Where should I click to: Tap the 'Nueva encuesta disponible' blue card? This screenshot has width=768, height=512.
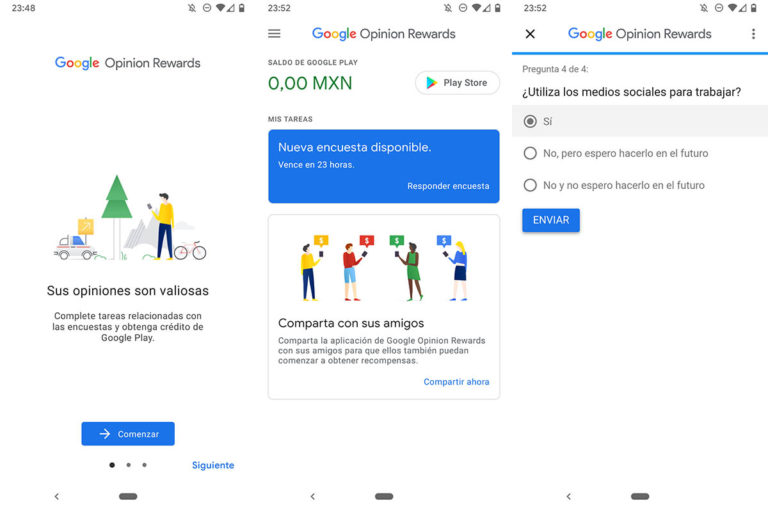click(384, 166)
